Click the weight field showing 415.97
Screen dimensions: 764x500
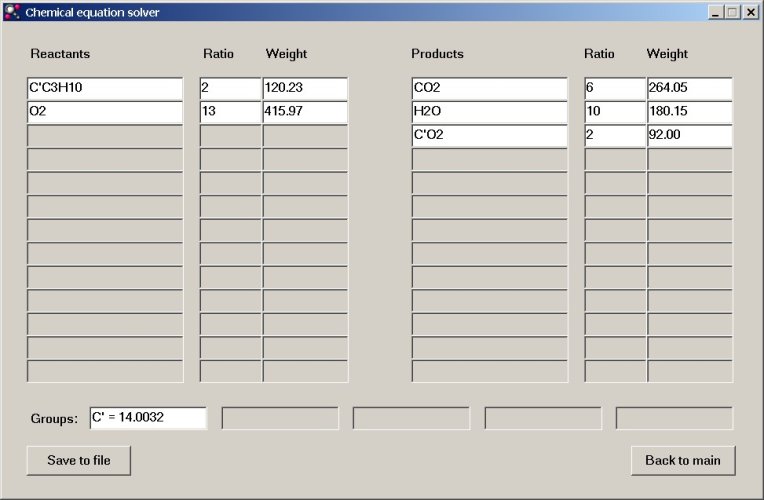coord(305,111)
